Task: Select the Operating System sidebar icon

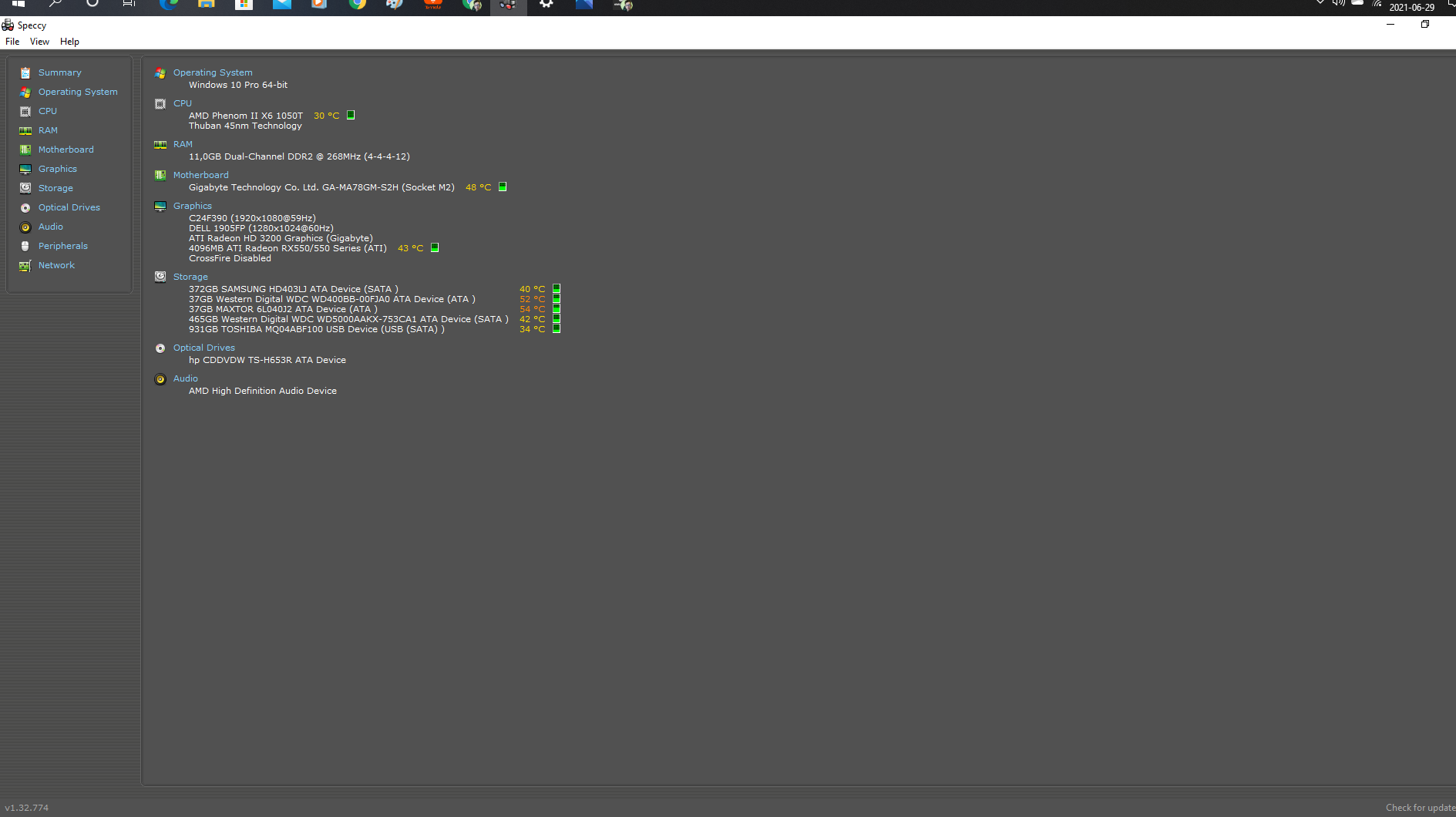Action: point(25,92)
